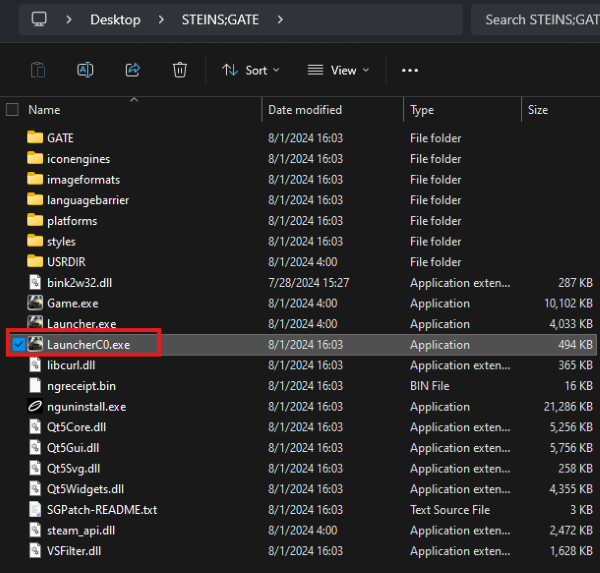This screenshot has height=573, width=600.
Task: Go to Desktop in the breadcrumb path
Action: click(115, 20)
